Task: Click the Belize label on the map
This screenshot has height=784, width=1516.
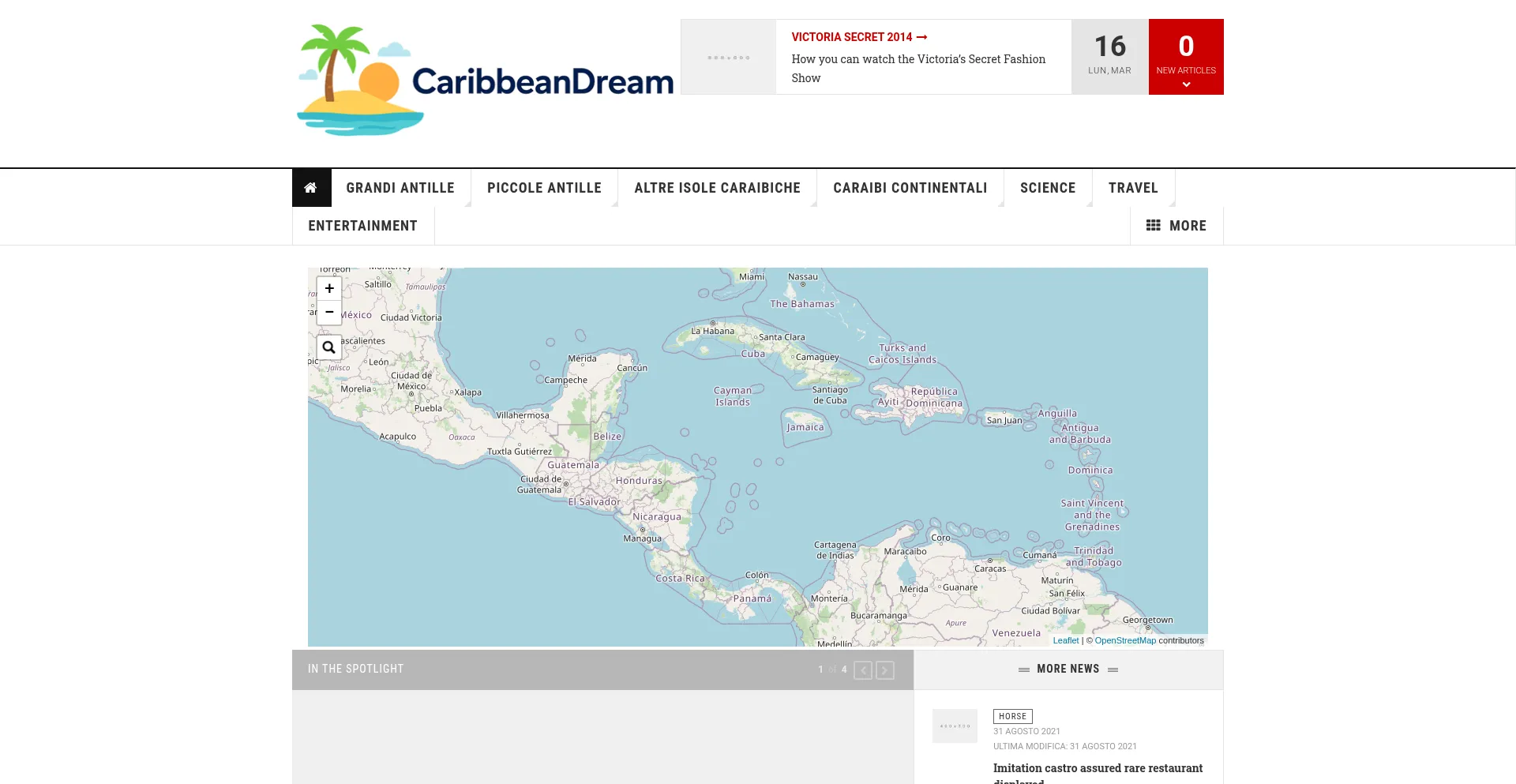Action: click(x=607, y=436)
